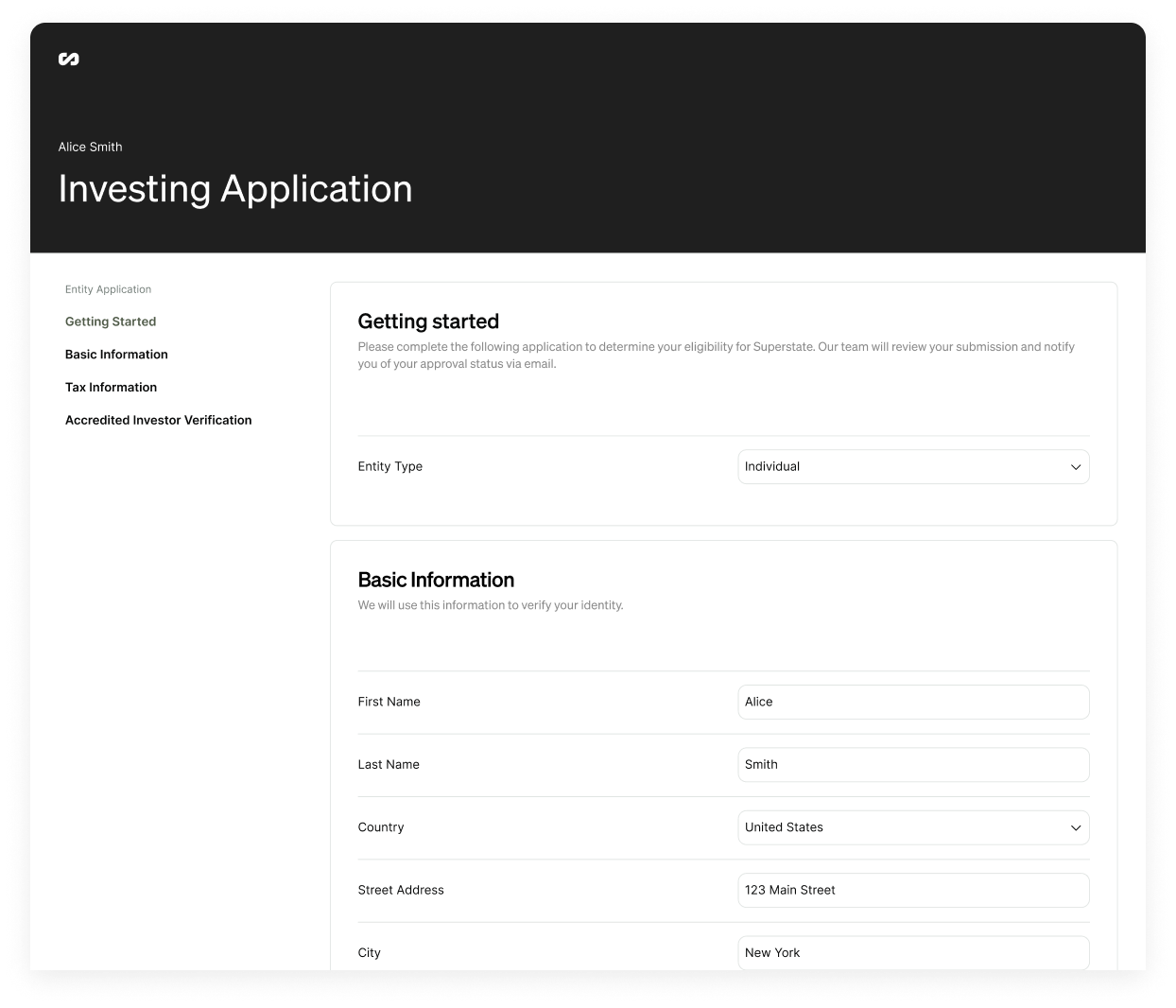Image resolution: width=1176 pixels, height=1008 pixels.
Task: Open Tax Information in the sidebar
Action: 111,388
